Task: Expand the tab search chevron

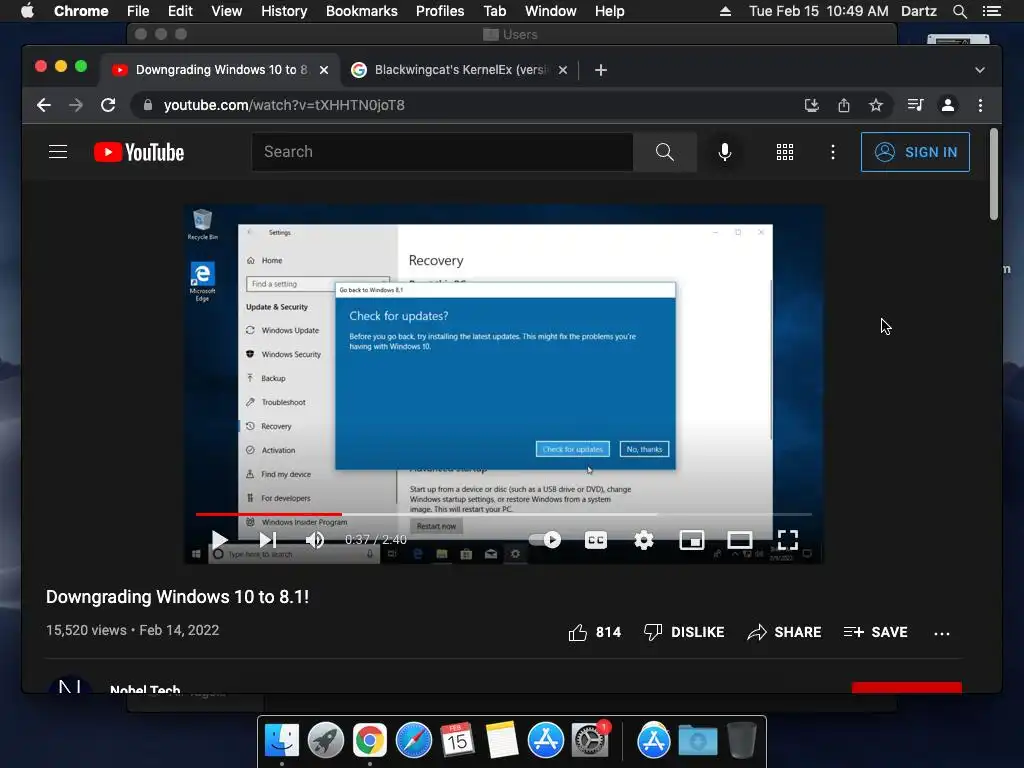Action: pyautogui.click(x=980, y=70)
